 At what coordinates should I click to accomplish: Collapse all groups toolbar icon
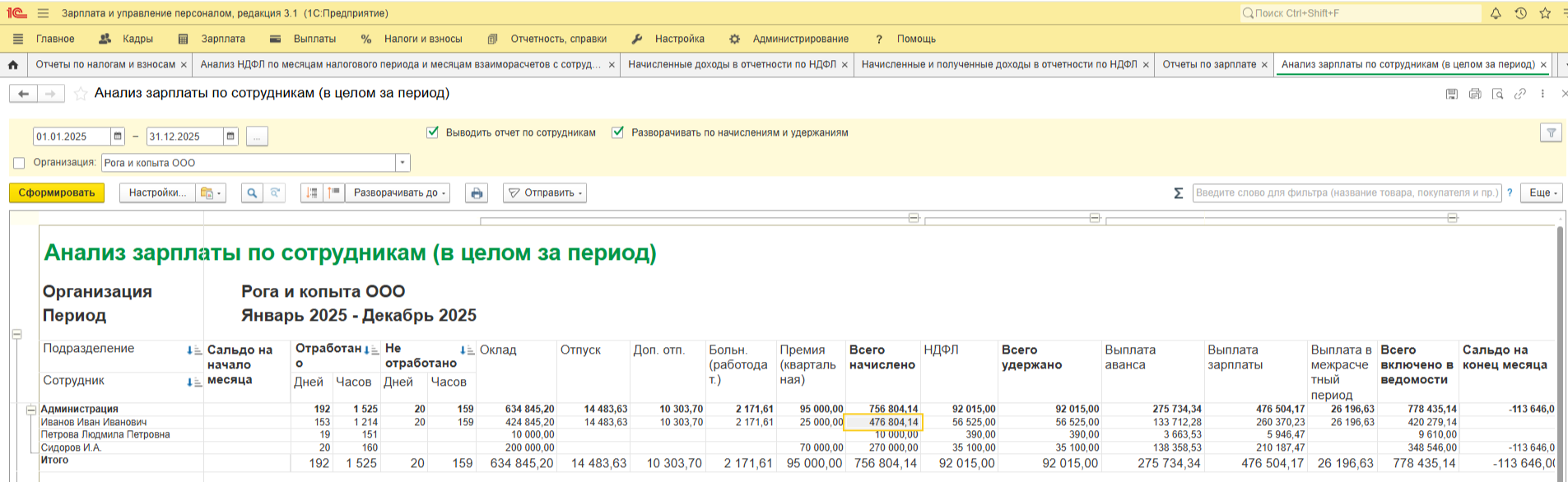click(x=312, y=192)
